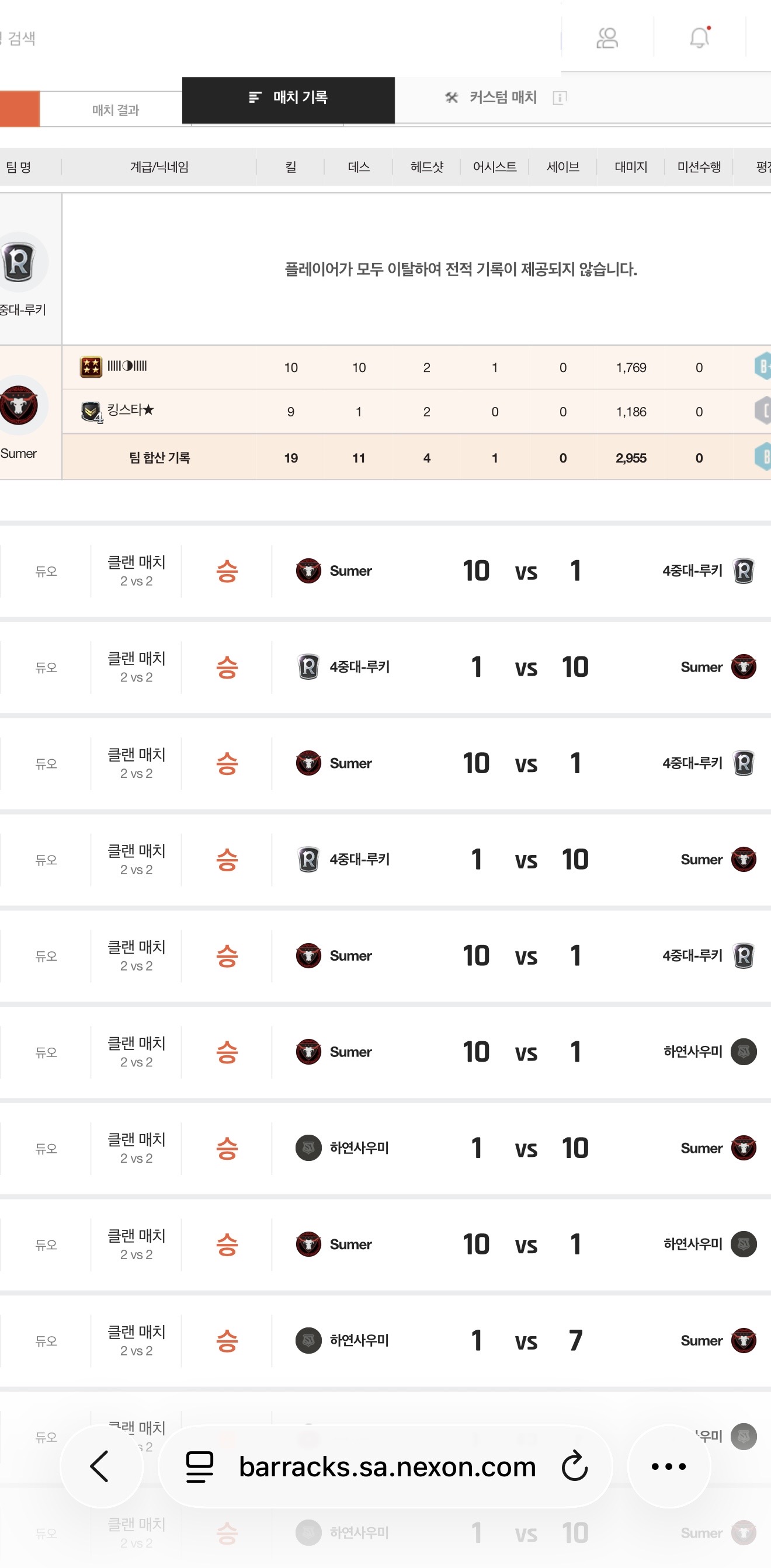Open the 매치 결과 tab
Viewport: 771px width, 1568px height.
click(116, 110)
